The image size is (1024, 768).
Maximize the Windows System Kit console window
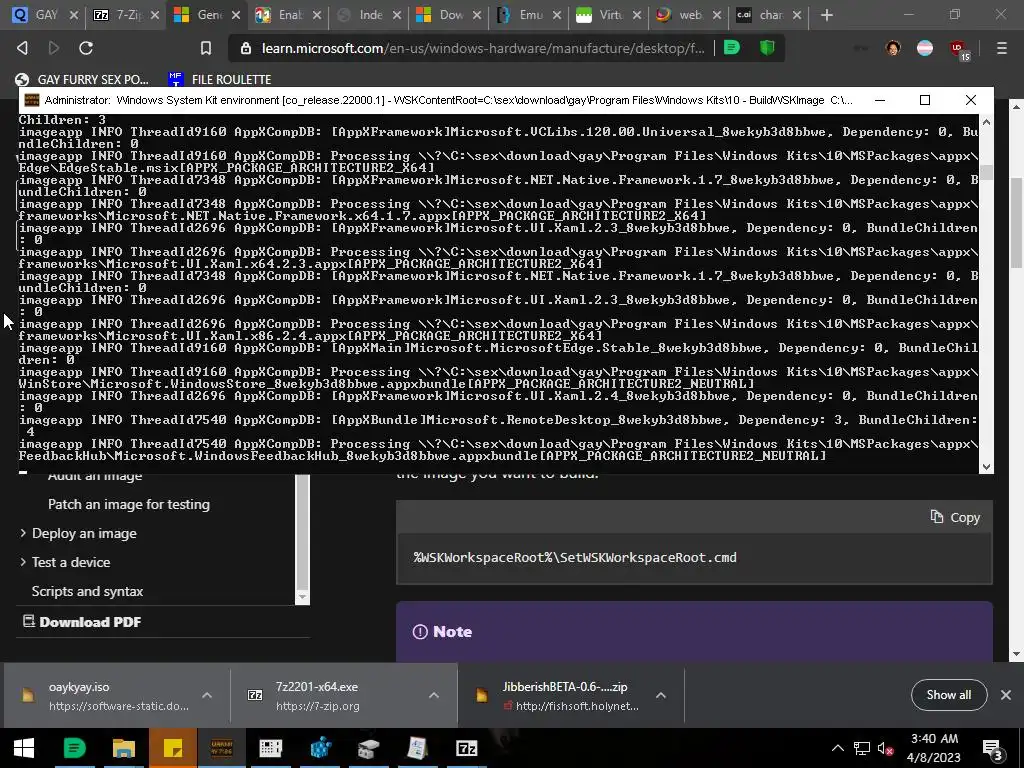[x=925, y=100]
